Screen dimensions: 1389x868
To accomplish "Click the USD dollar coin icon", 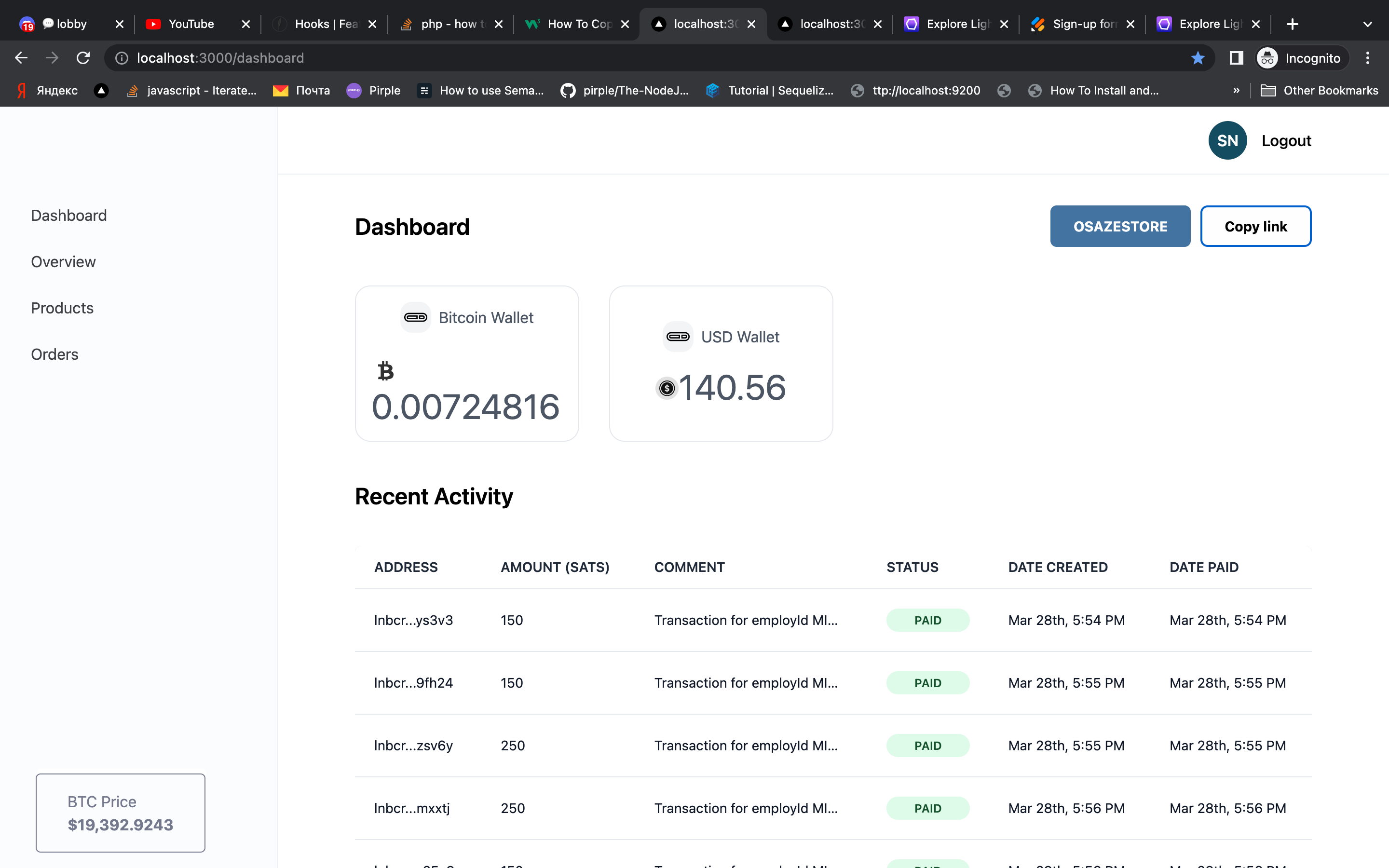I will (667, 389).
